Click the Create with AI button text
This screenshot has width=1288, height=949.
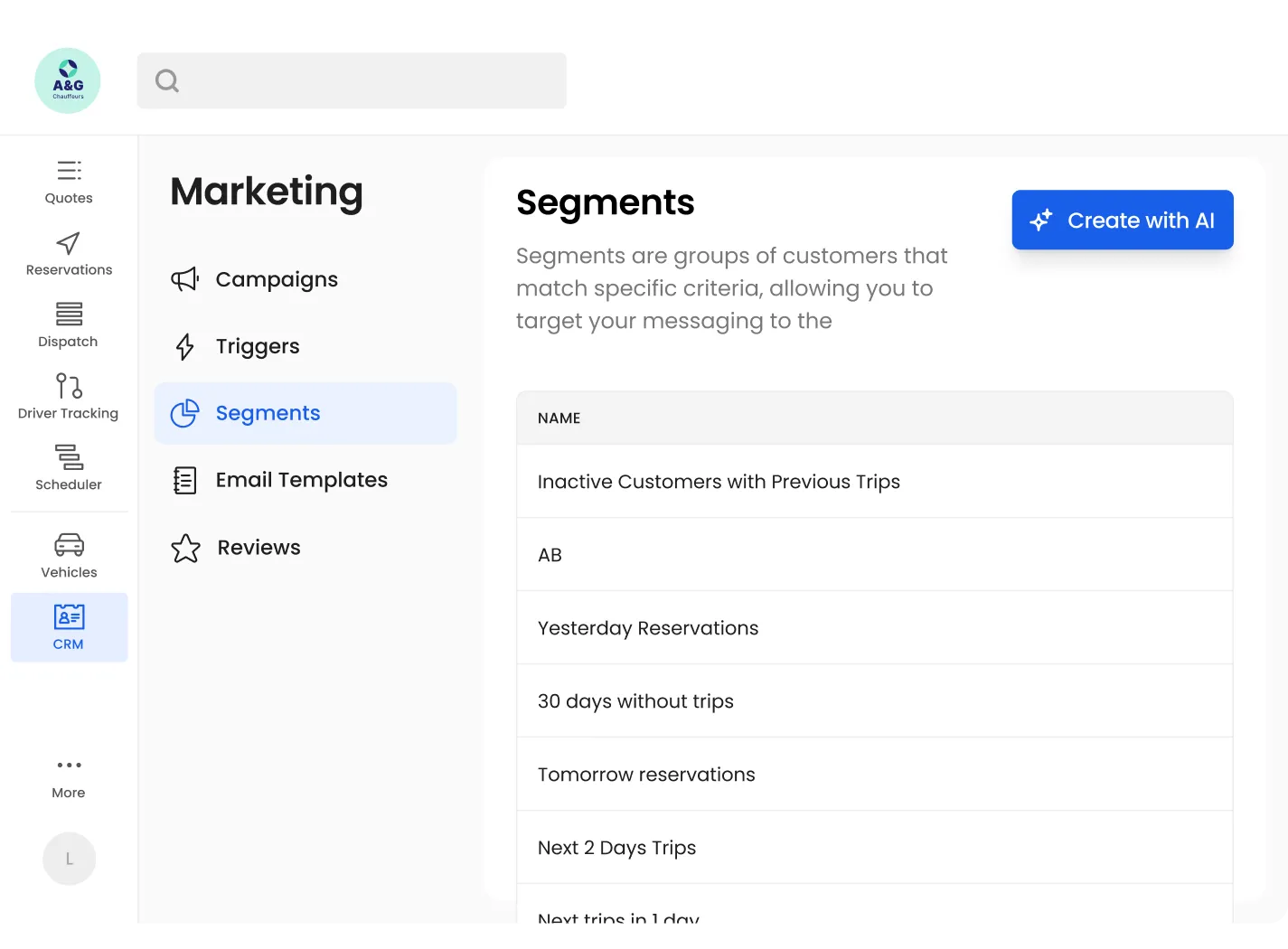coord(1141,221)
